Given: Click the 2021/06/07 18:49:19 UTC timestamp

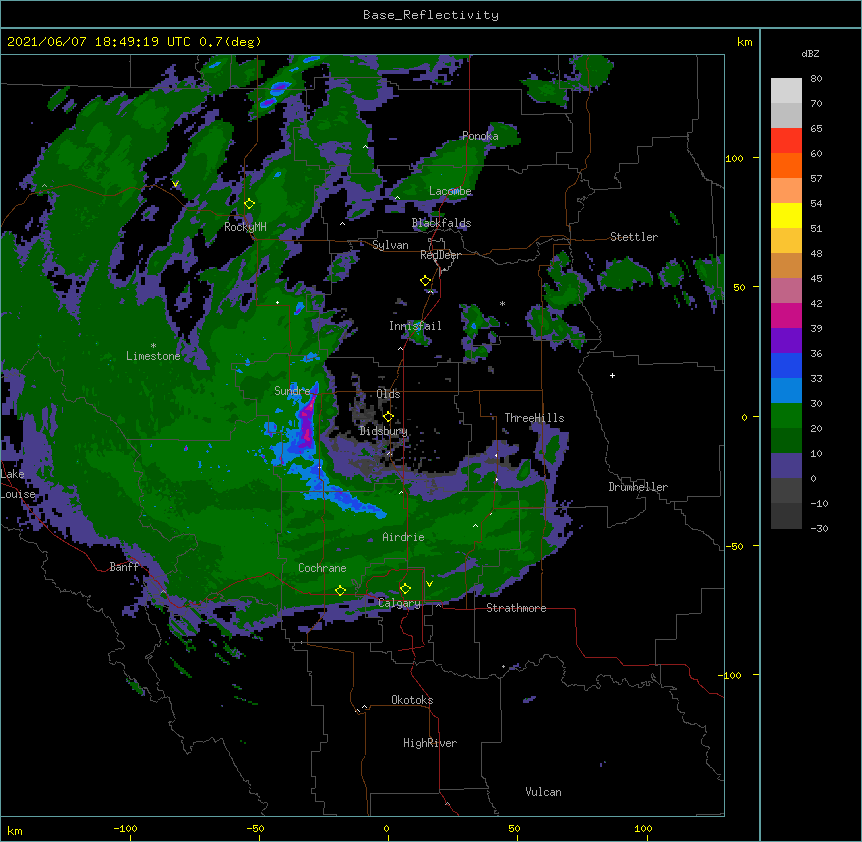Looking at the screenshot, I should pyautogui.click(x=98, y=42).
